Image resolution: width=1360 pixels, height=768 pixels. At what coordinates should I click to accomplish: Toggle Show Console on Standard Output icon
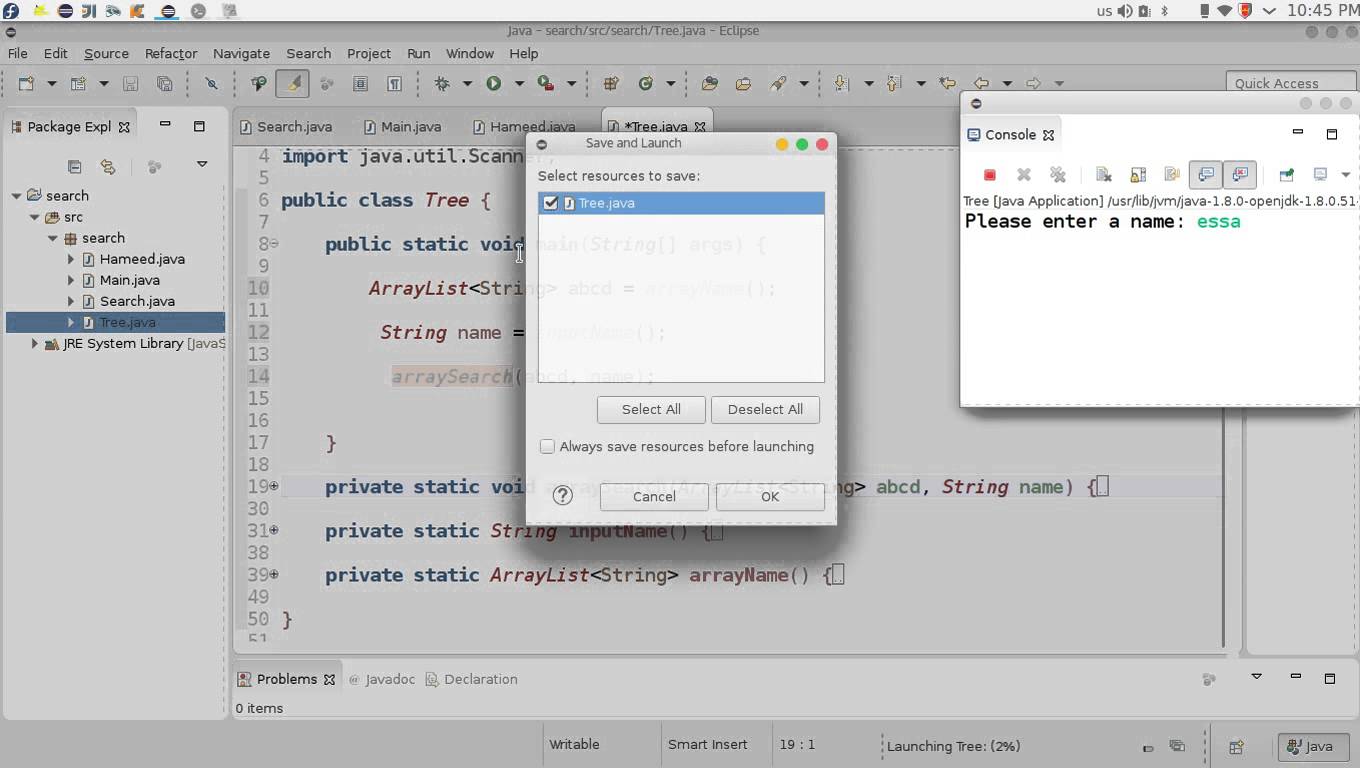1205,174
